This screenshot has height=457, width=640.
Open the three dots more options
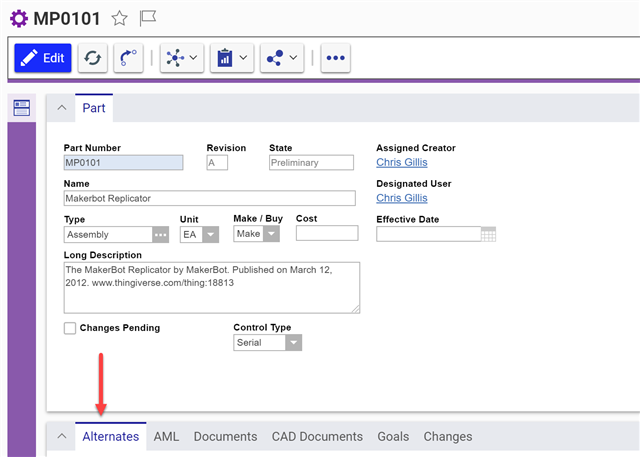tap(336, 58)
